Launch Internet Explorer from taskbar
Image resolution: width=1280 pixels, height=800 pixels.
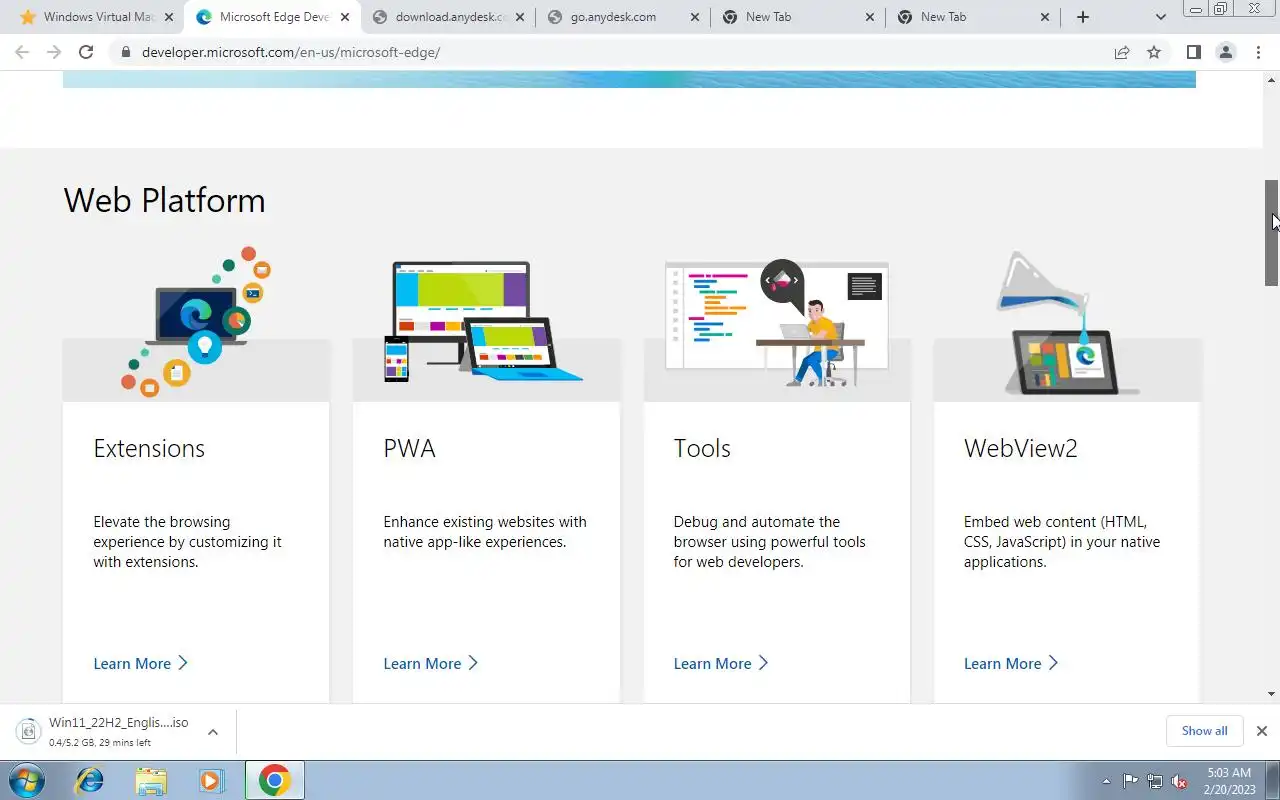coord(90,780)
